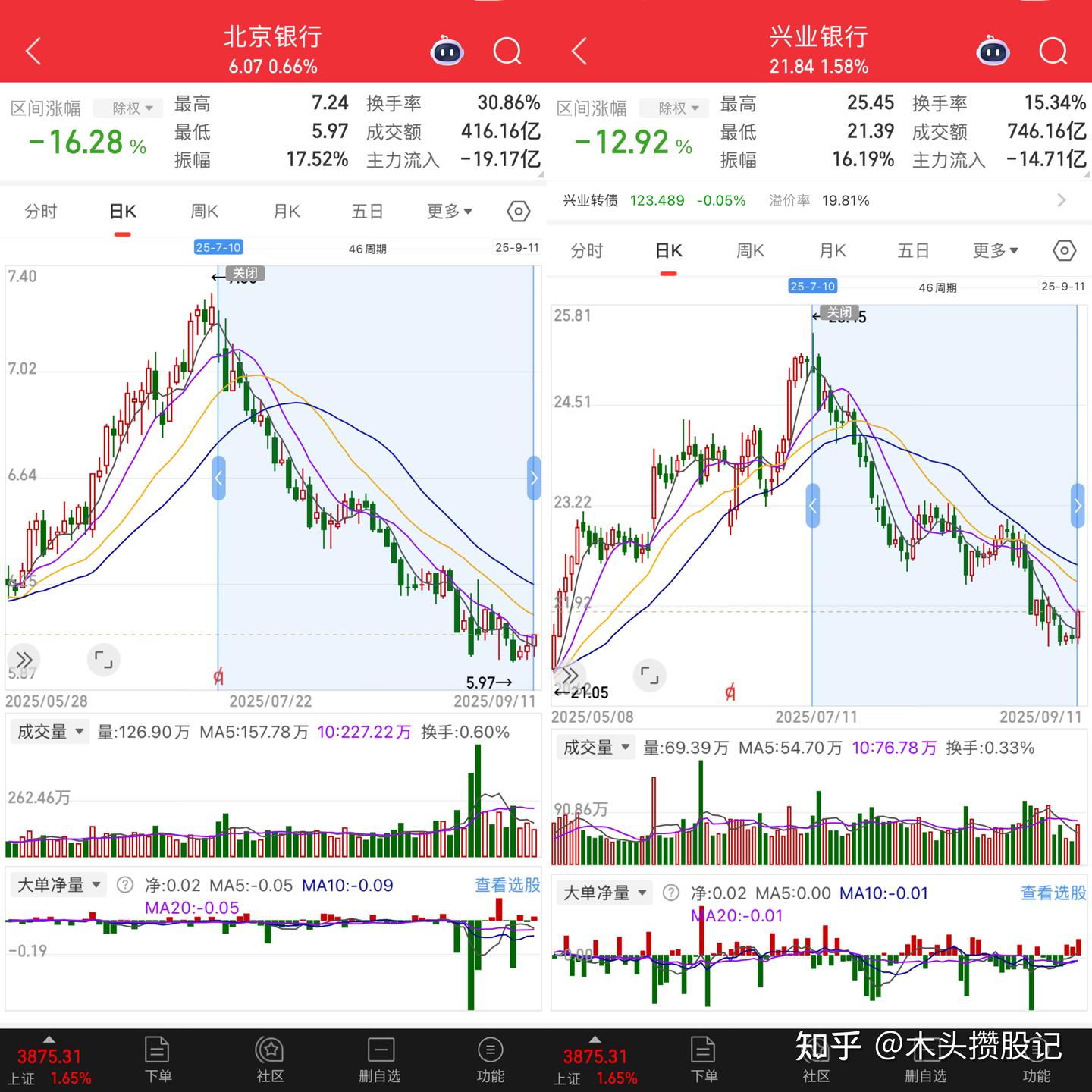Tap 25-9-11 end date marker on 北京银行 chart
The image size is (1092, 1092).
pyautogui.click(x=517, y=247)
